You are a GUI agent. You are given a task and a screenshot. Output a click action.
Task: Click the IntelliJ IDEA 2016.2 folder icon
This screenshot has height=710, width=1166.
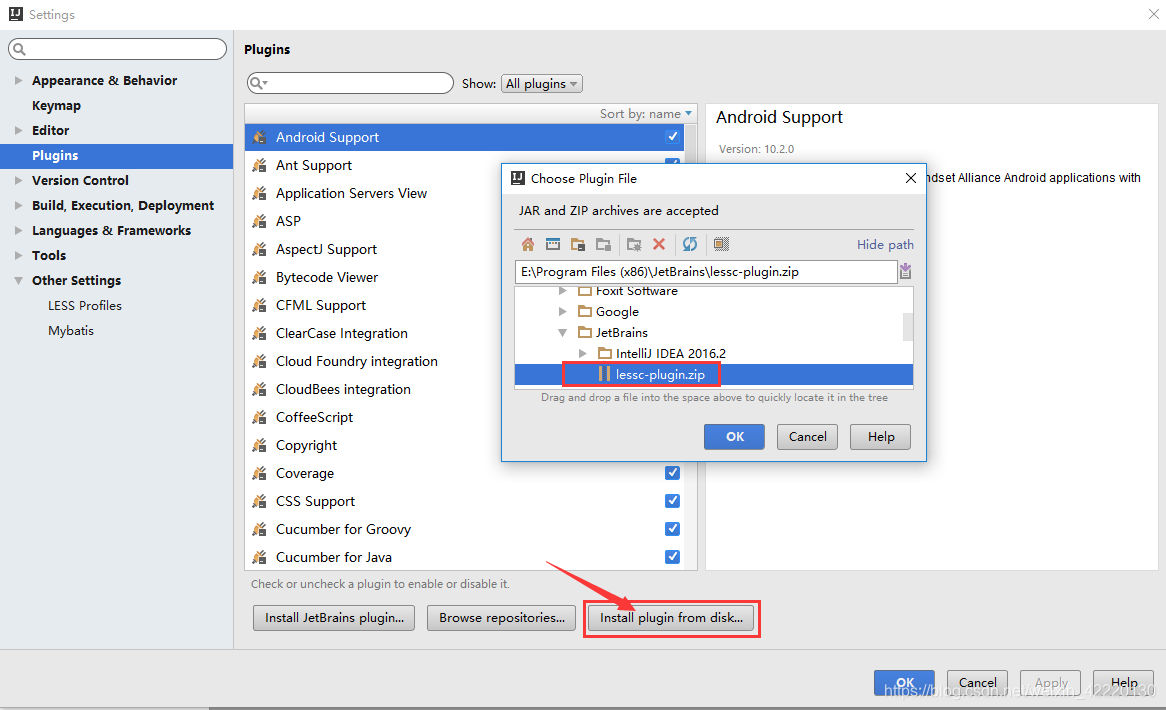(605, 353)
